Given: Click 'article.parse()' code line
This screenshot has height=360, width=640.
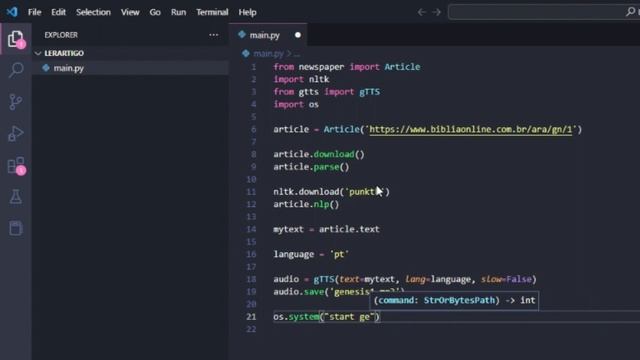Looking at the screenshot, I should 311,167.
